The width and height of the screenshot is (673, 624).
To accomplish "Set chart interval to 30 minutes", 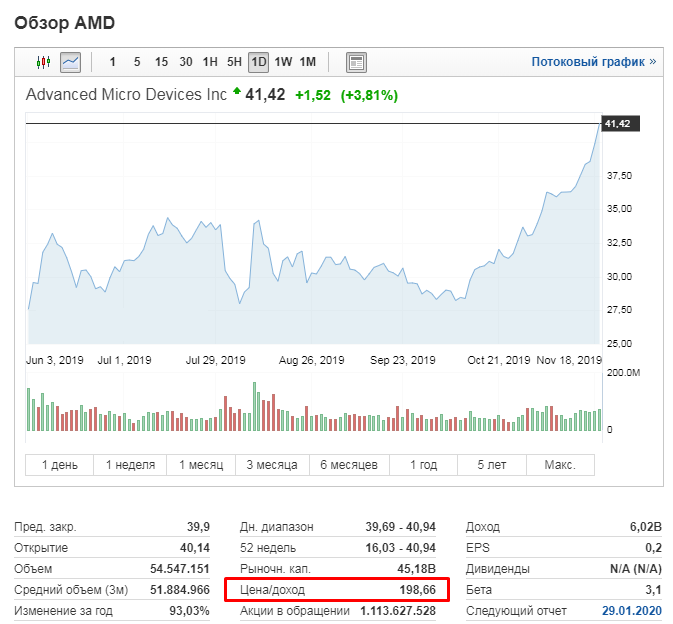I will tap(186, 62).
